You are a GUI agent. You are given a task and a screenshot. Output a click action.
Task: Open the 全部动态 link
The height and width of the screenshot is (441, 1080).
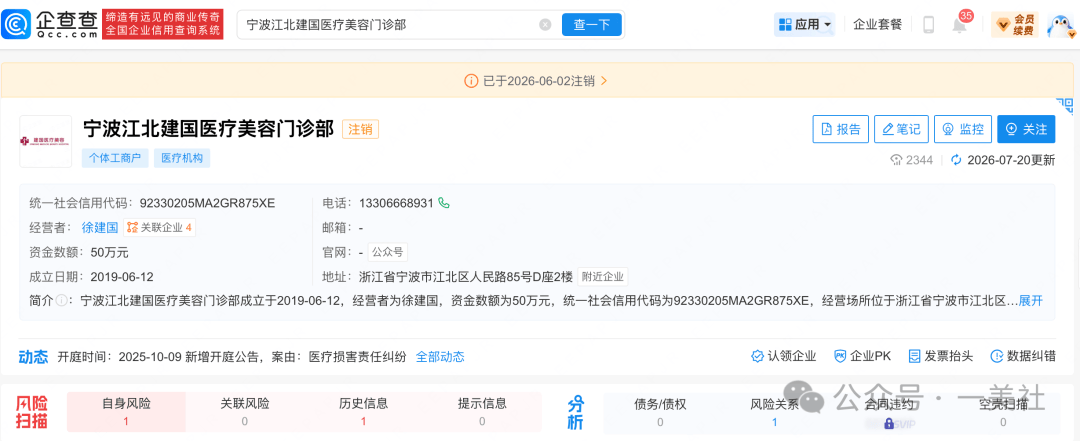[x=440, y=356]
